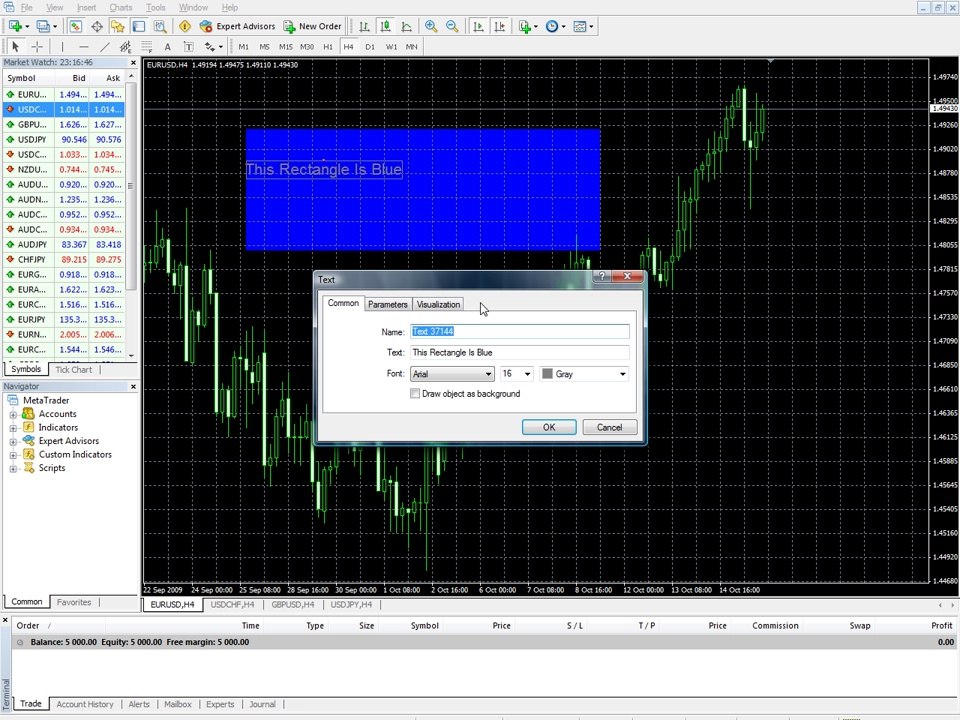Image resolution: width=960 pixels, height=720 pixels.
Task: Switch to the Parameters tab
Action: click(388, 304)
